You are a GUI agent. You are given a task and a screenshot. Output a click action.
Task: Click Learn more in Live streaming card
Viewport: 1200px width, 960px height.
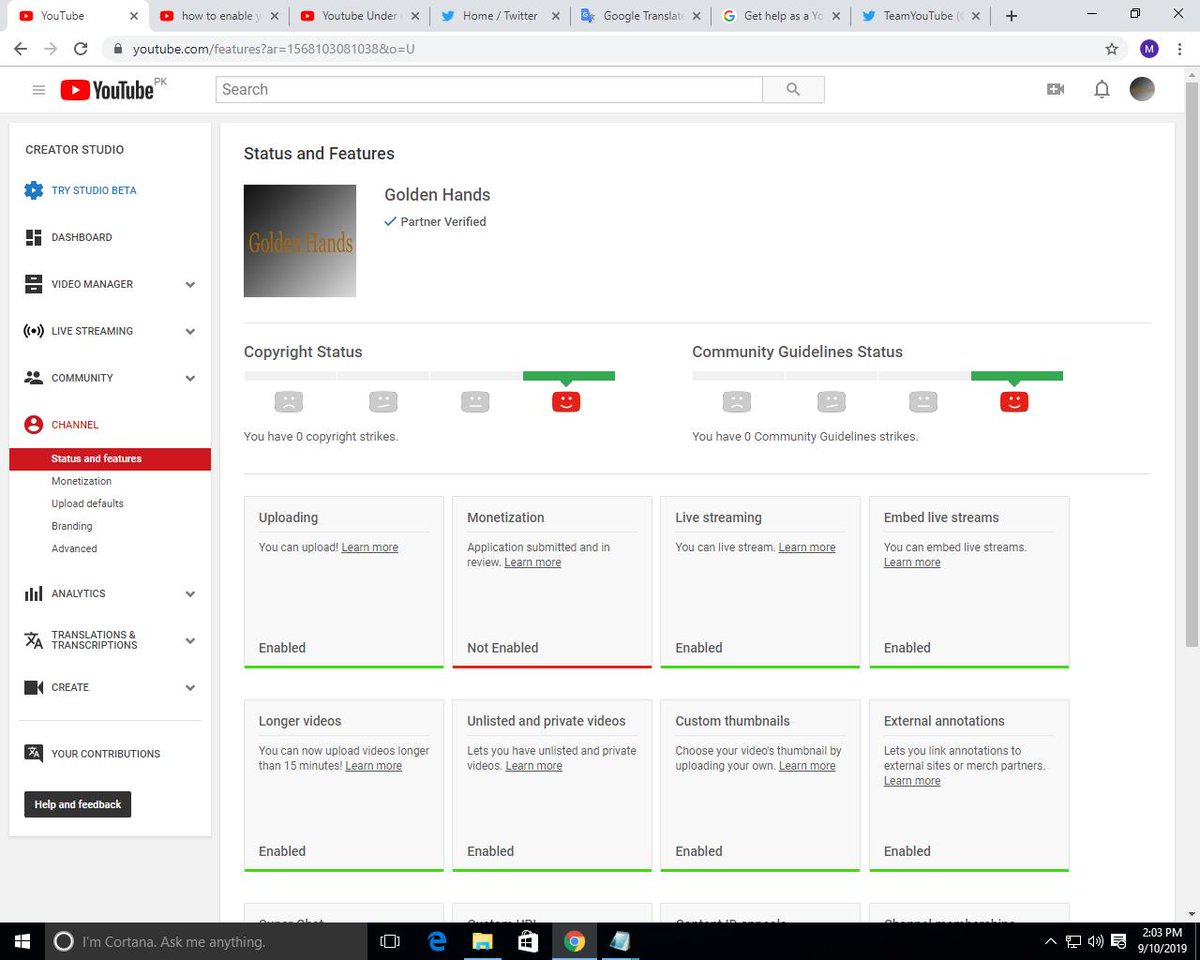pos(807,548)
